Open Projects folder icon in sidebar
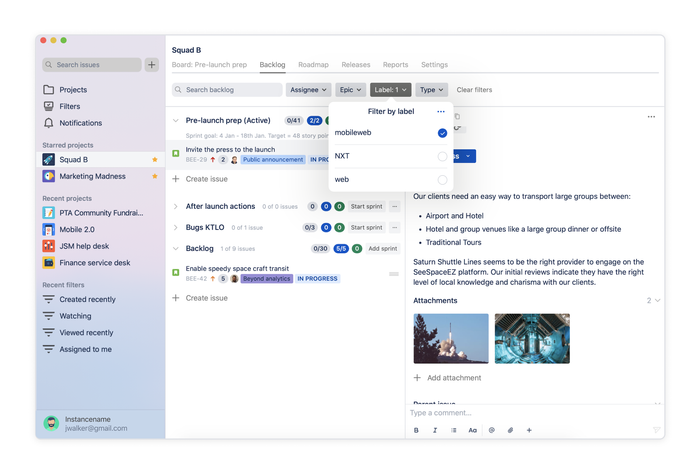The height and width of the screenshot is (474, 700). [x=49, y=90]
